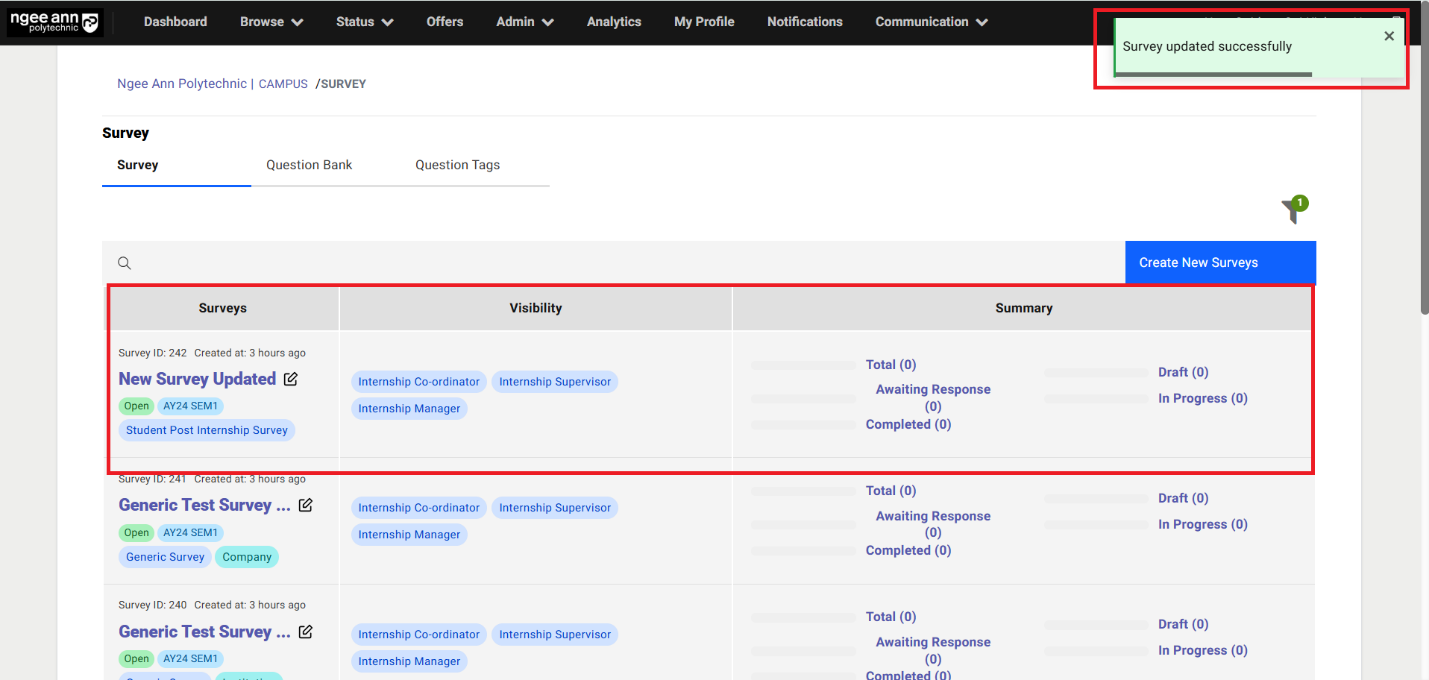Dismiss the survey updated notification
The height and width of the screenshot is (680, 1429).
(x=1388, y=37)
